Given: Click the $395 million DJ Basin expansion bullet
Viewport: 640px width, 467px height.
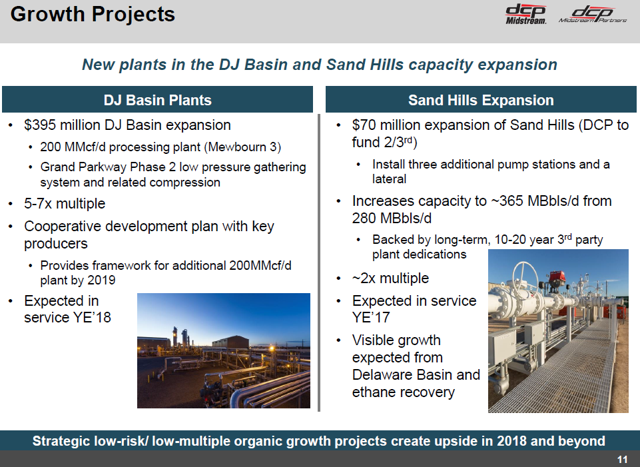Looking at the screenshot, I should [x=127, y=125].
